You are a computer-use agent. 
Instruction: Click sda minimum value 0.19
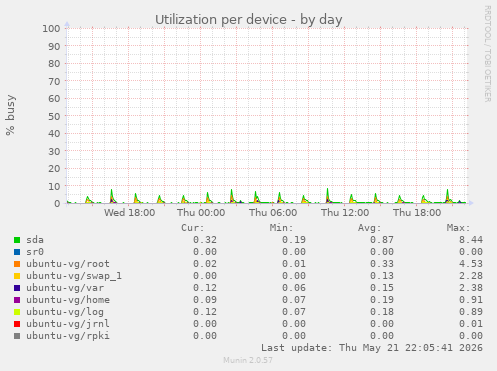click(294, 240)
